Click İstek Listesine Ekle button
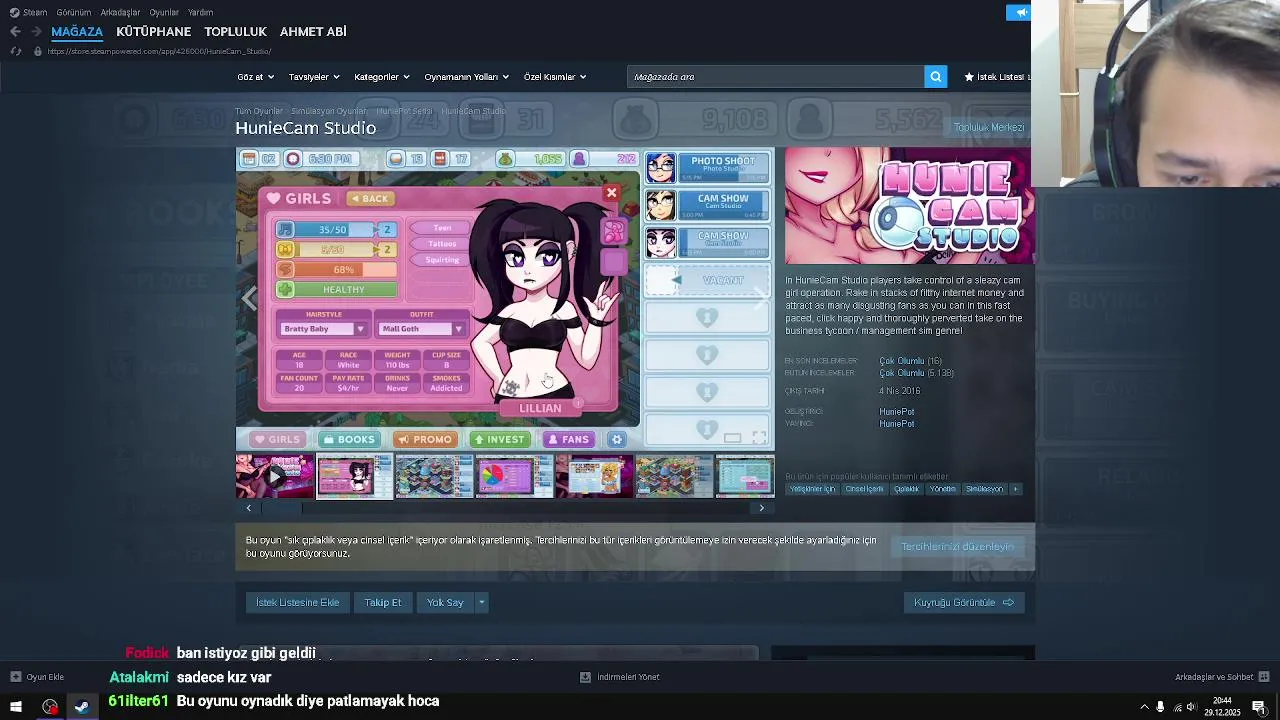This screenshot has width=1280, height=720. (x=297, y=602)
